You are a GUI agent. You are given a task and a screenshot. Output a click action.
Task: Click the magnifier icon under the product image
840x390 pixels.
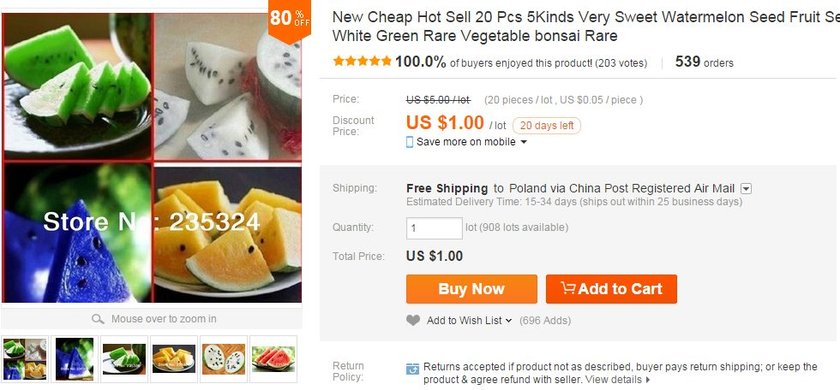[98, 319]
